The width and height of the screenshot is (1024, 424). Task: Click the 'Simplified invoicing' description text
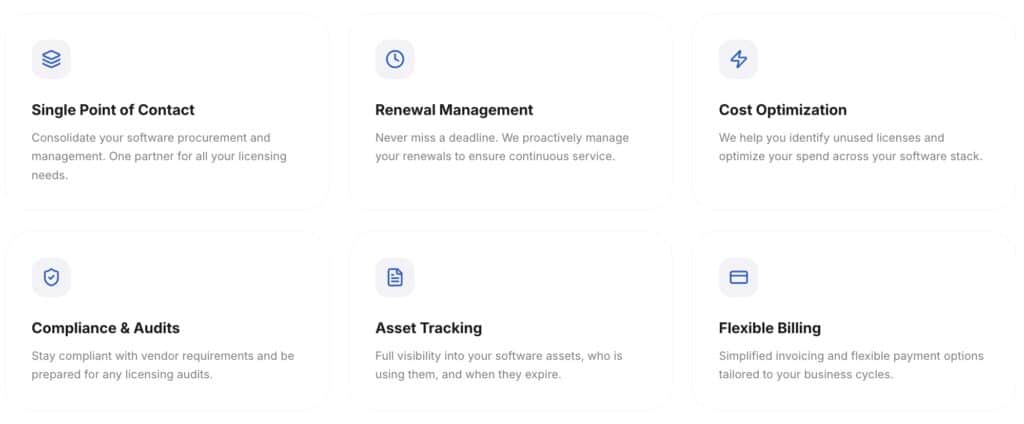tap(851, 356)
